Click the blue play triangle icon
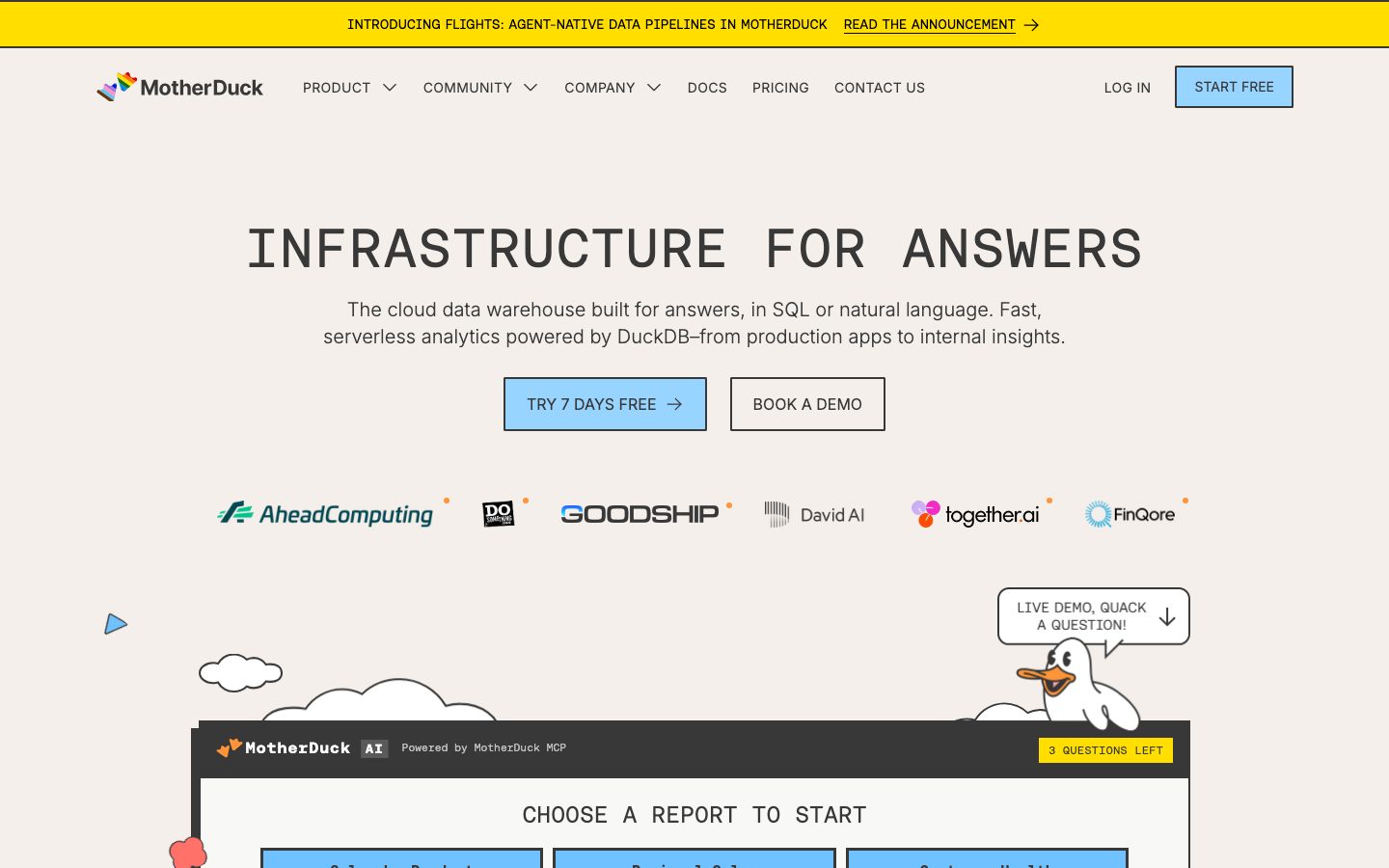The height and width of the screenshot is (868, 1389). [x=116, y=624]
